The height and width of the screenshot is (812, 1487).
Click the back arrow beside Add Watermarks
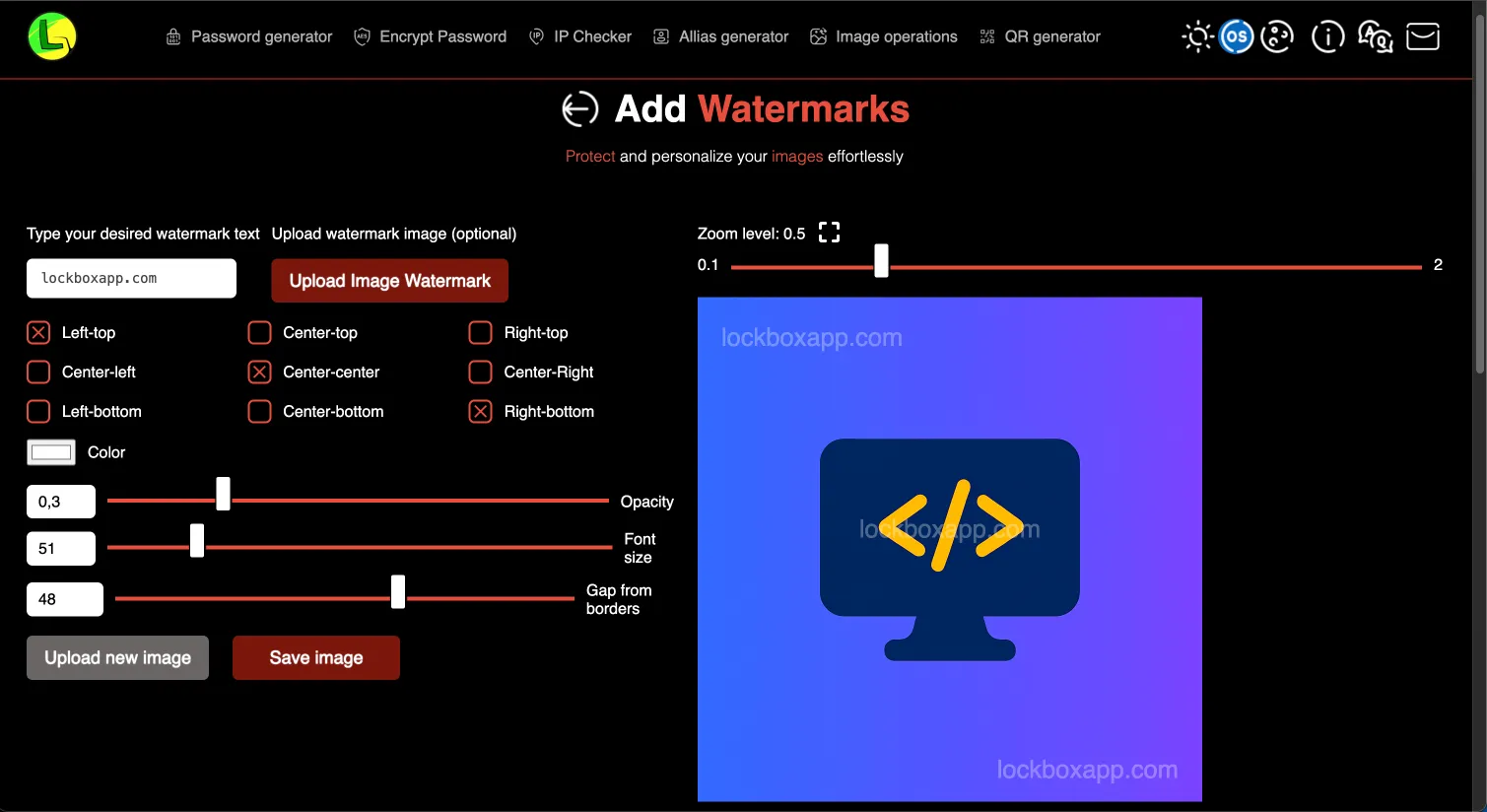[580, 108]
